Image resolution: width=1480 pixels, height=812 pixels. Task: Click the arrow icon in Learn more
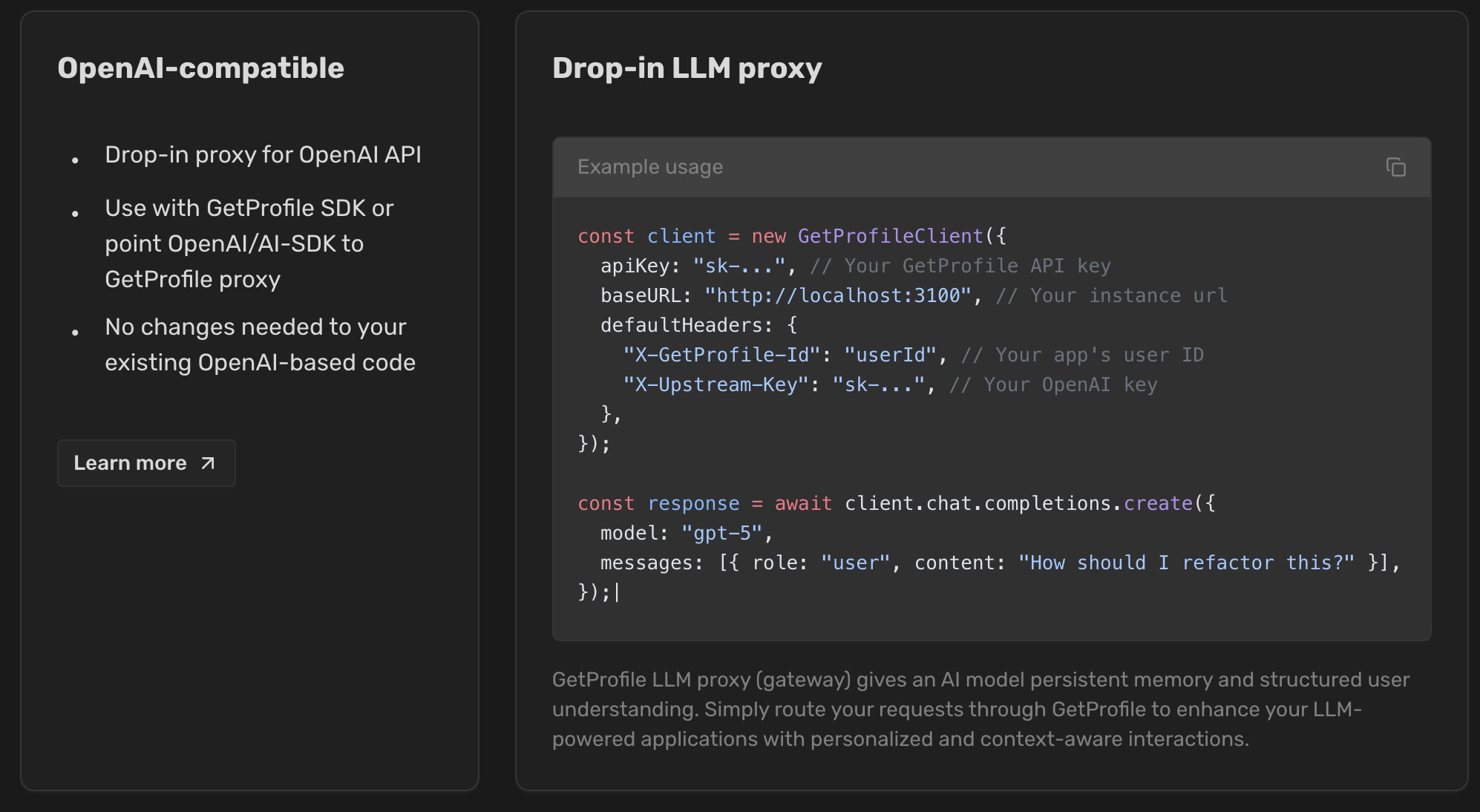pos(208,463)
